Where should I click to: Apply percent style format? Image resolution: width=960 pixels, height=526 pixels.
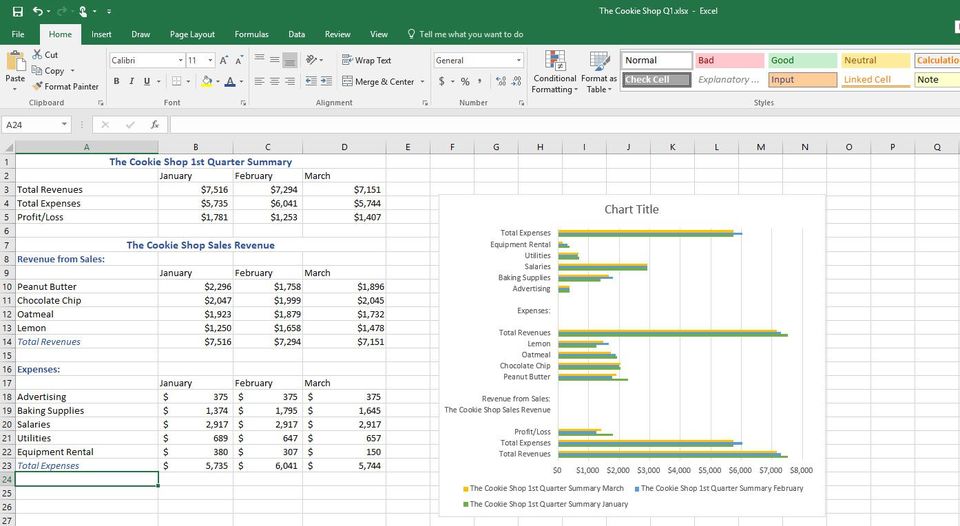point(465,81)
